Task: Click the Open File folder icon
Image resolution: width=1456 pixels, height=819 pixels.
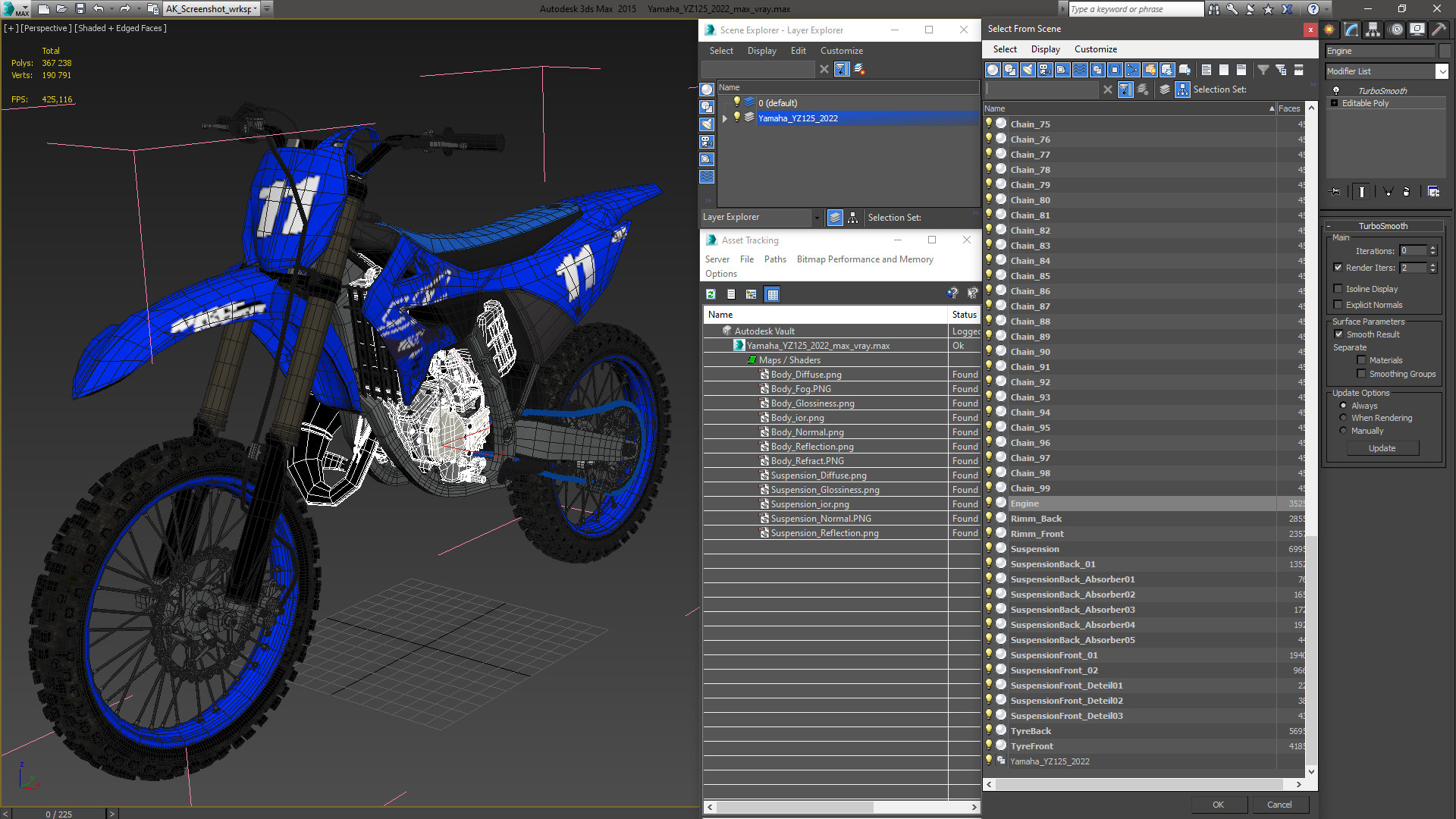Action: [62, 9]
